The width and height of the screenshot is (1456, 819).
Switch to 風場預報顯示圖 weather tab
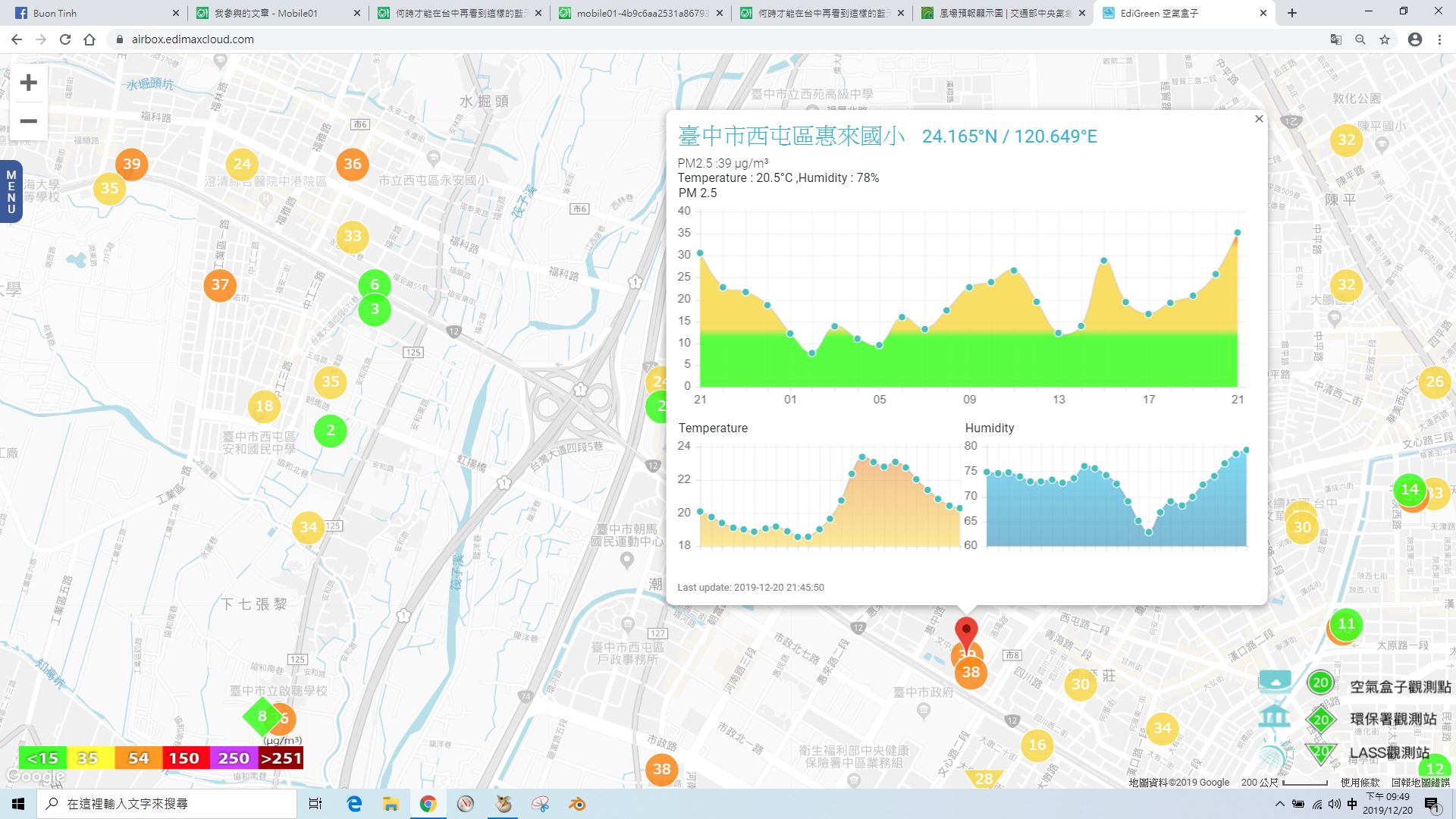click(1003, 13)
